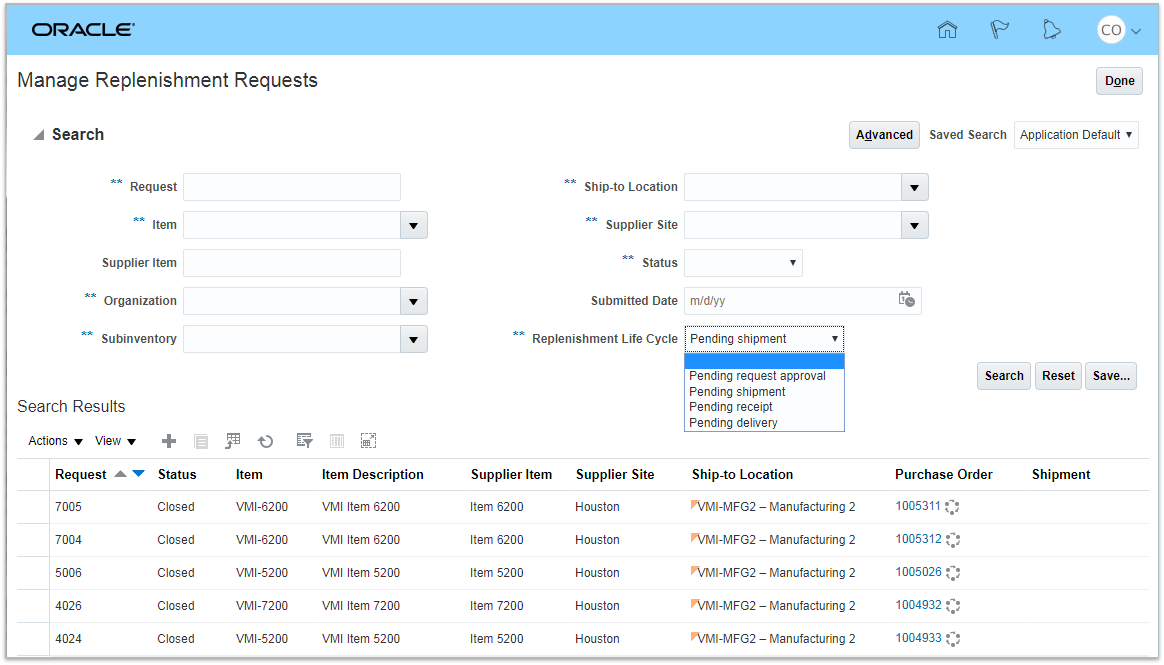Screen dimensions: 1164x665
Task: Add a new request with the plus icon
Action: click(x=169, y=441)
